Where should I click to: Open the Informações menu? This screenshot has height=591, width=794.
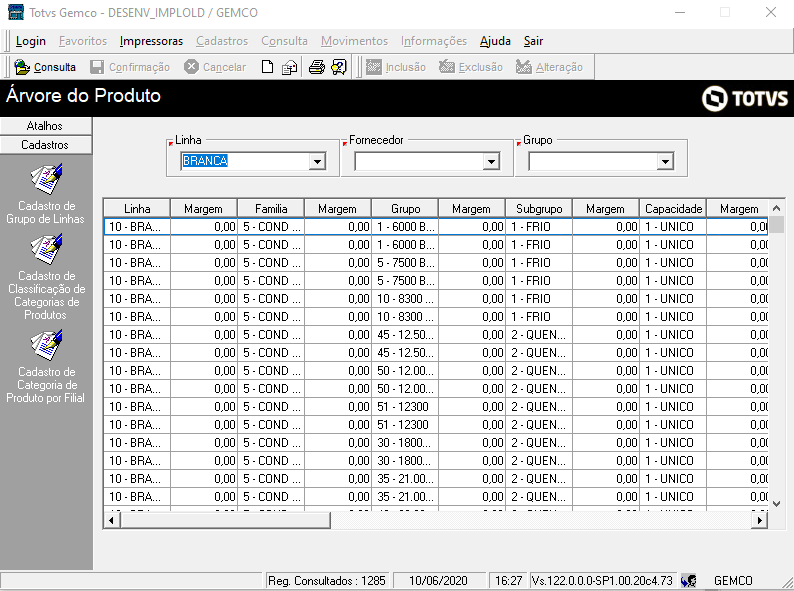[433, 41]
